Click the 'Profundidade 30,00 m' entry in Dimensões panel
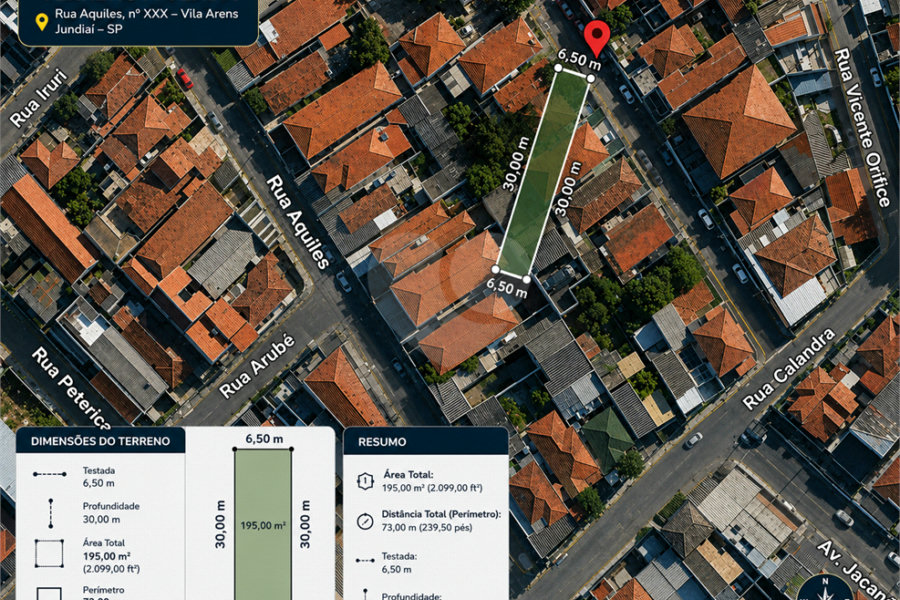 (111, 513)
